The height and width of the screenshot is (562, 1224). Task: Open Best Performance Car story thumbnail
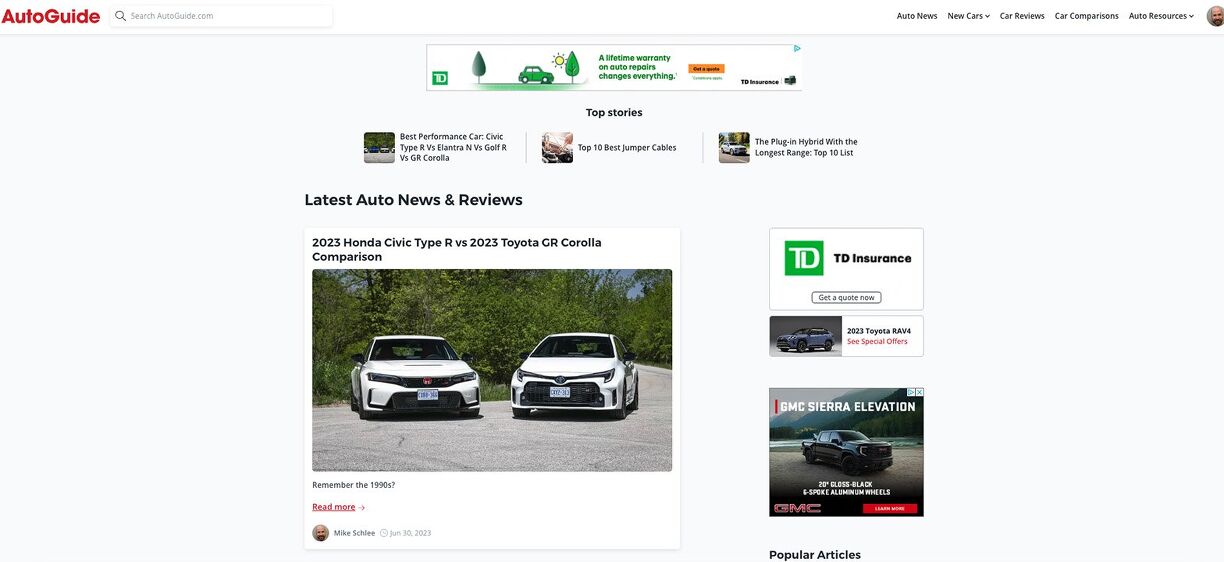379,147
